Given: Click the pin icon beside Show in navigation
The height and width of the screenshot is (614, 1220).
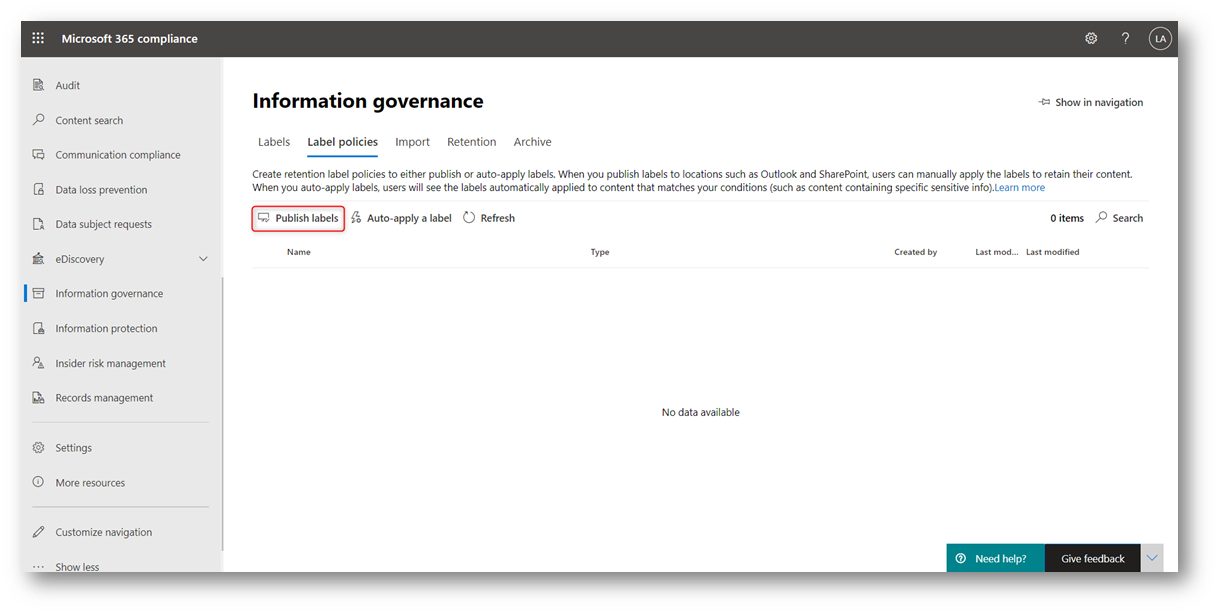Looking at the screenshot, I should click(x=1044, y=102).
